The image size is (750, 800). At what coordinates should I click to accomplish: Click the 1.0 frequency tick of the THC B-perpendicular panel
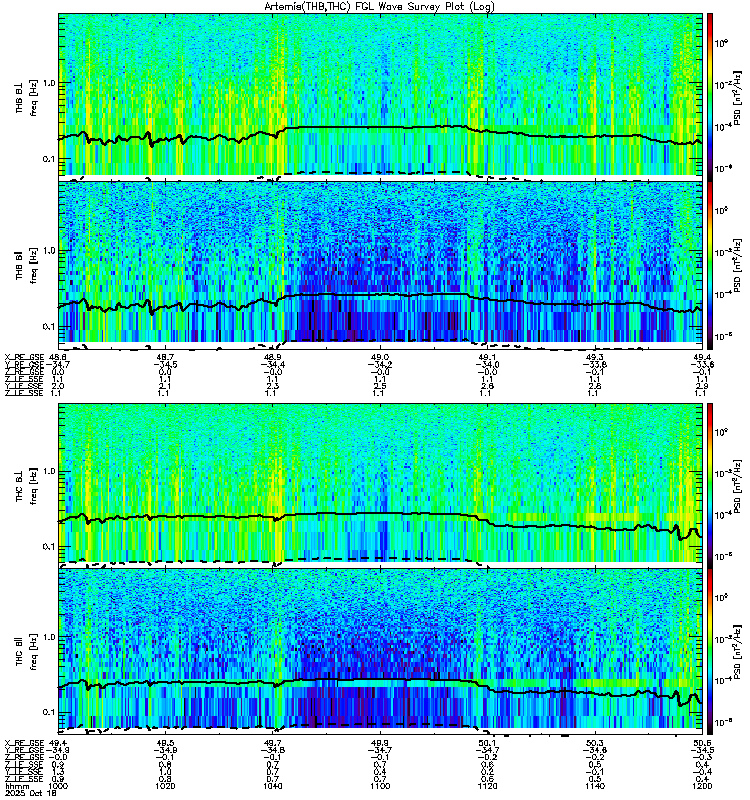49,471
